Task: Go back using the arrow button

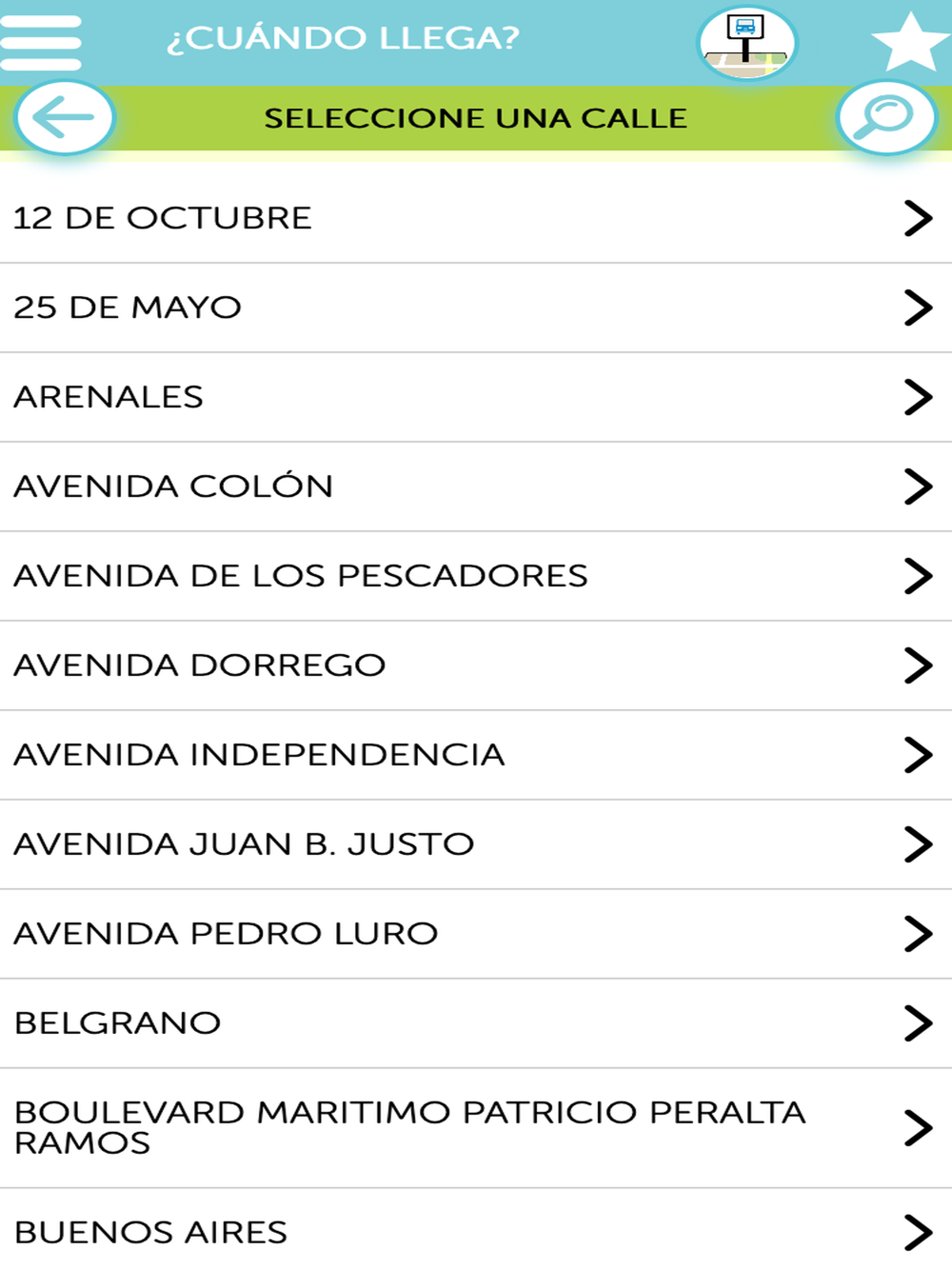Action: pyautogui.click(x=65, y=118)
